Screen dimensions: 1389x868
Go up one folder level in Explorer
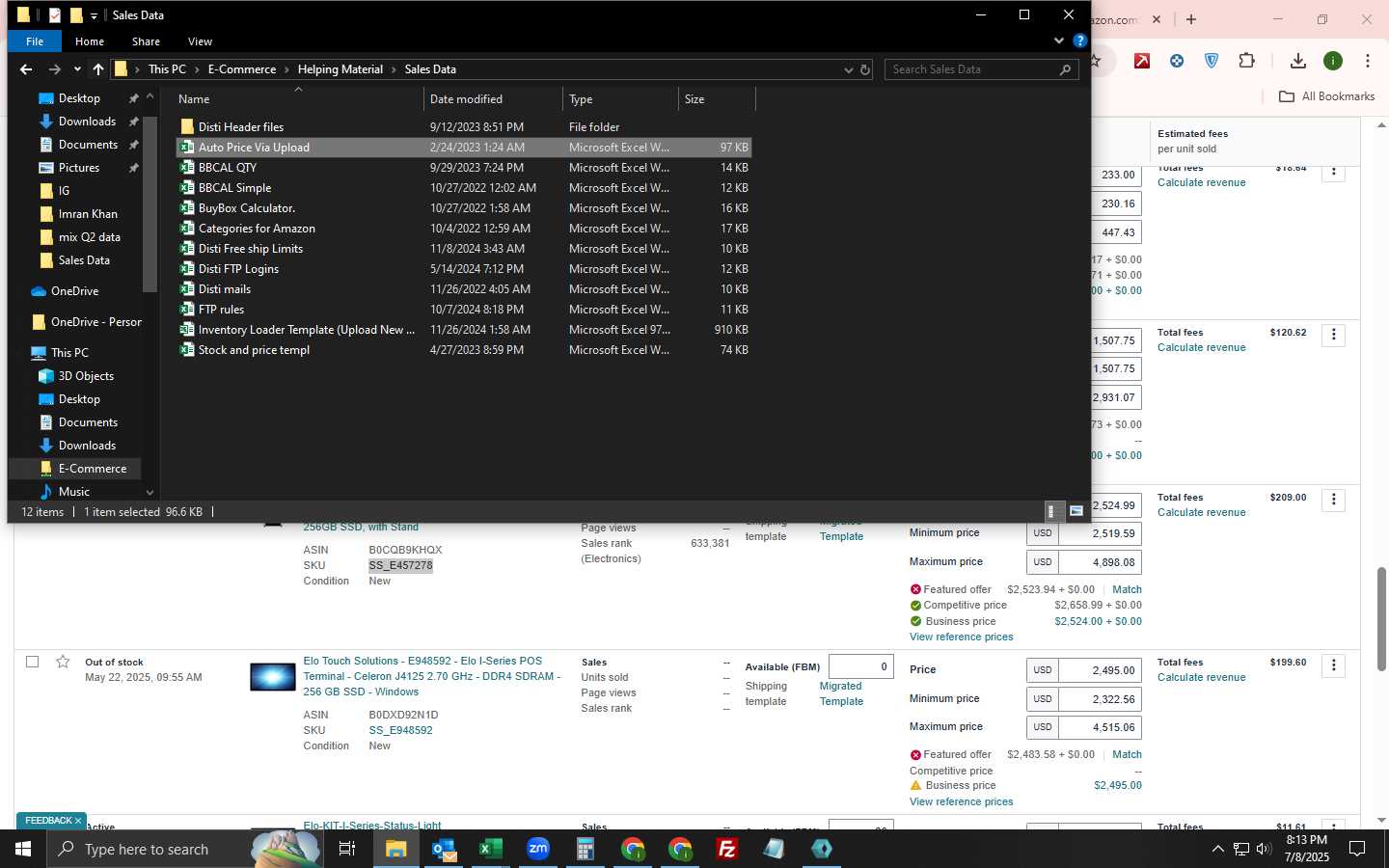97,69
